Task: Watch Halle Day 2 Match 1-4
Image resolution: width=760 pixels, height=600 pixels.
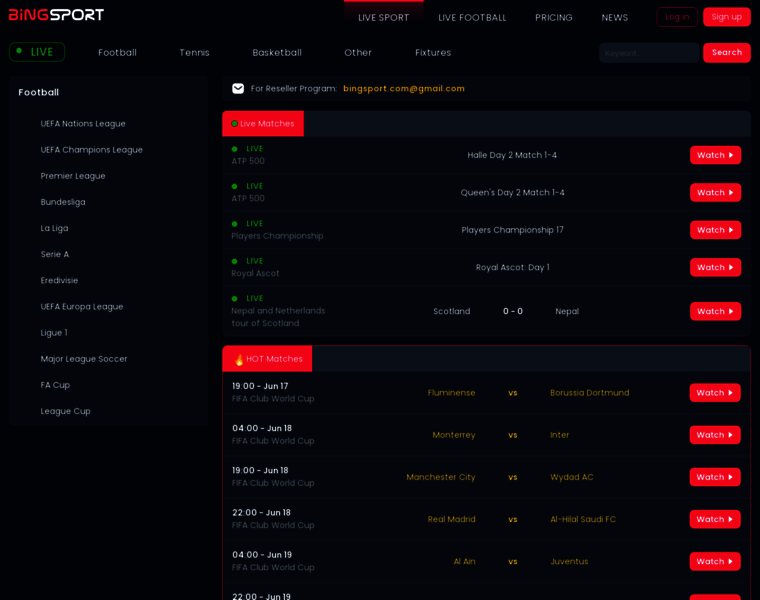Action: coord(715,155)
